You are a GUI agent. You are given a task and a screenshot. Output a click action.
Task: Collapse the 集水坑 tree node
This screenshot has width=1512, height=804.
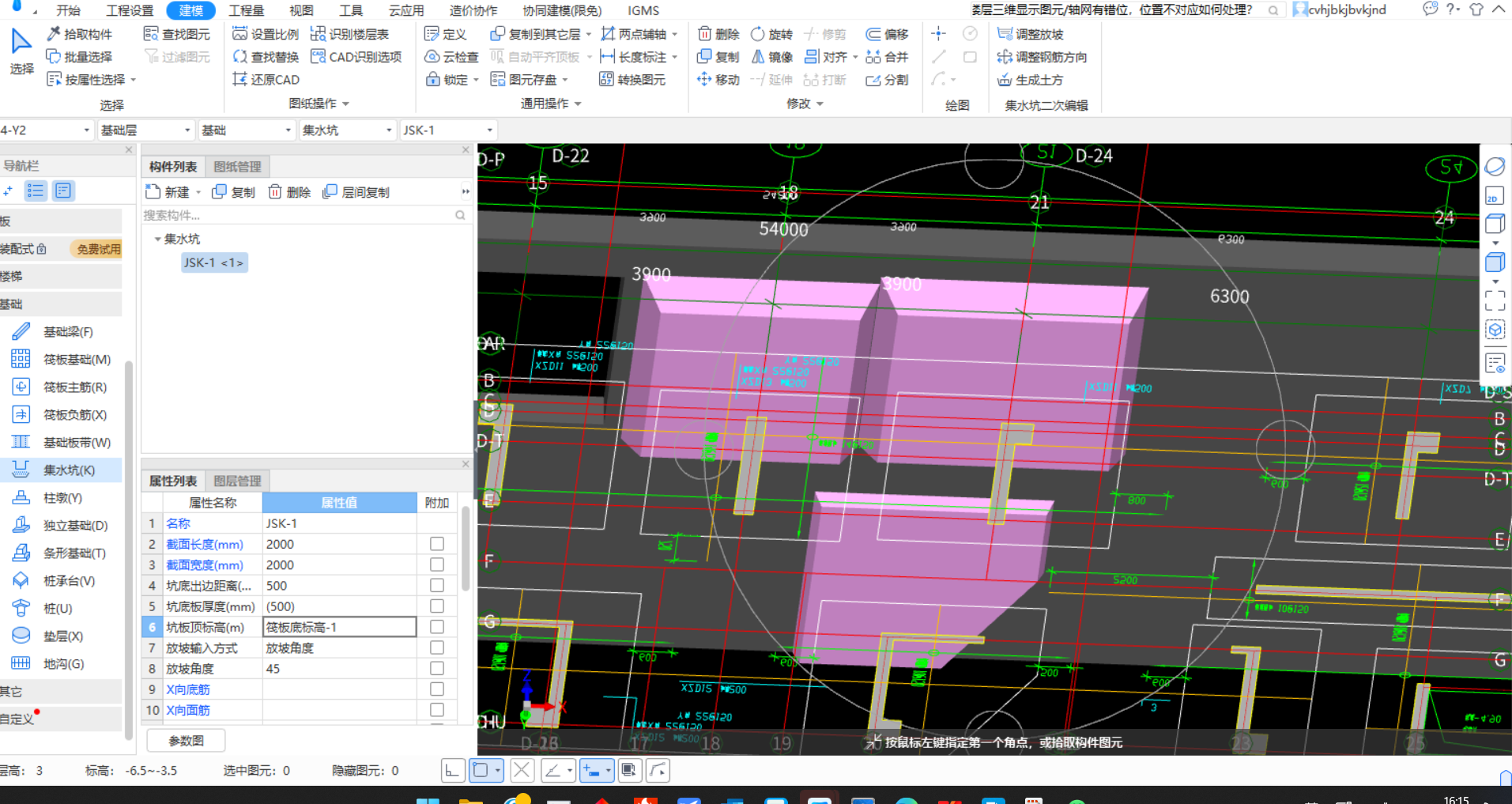click(x=157, y=239)
